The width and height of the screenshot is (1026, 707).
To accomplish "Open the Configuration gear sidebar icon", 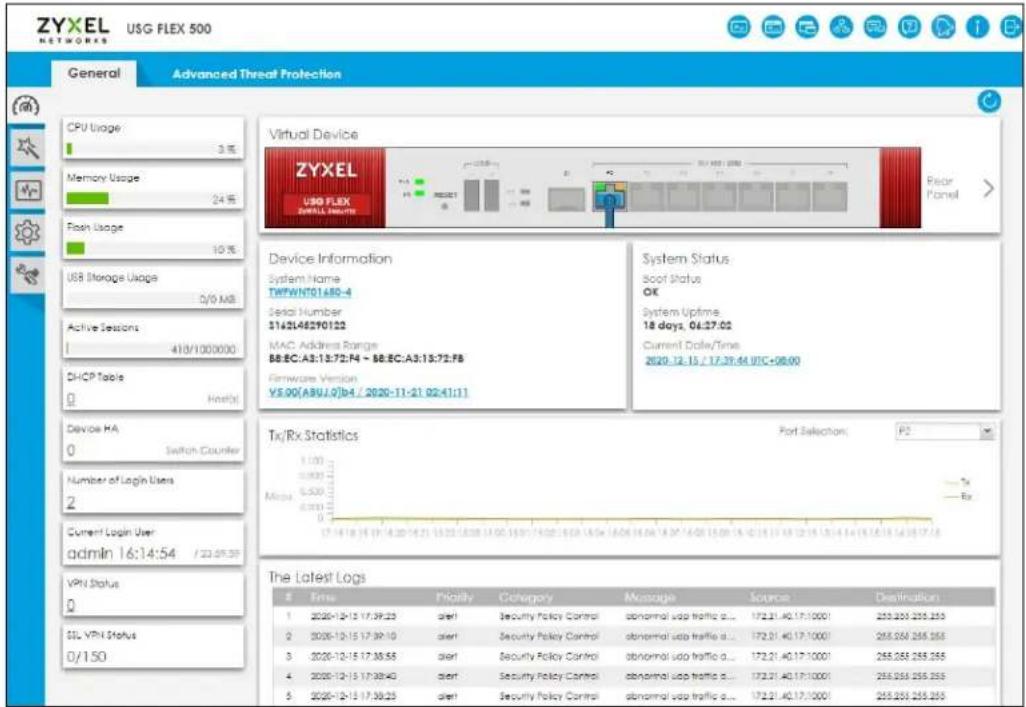I will 27,232.
